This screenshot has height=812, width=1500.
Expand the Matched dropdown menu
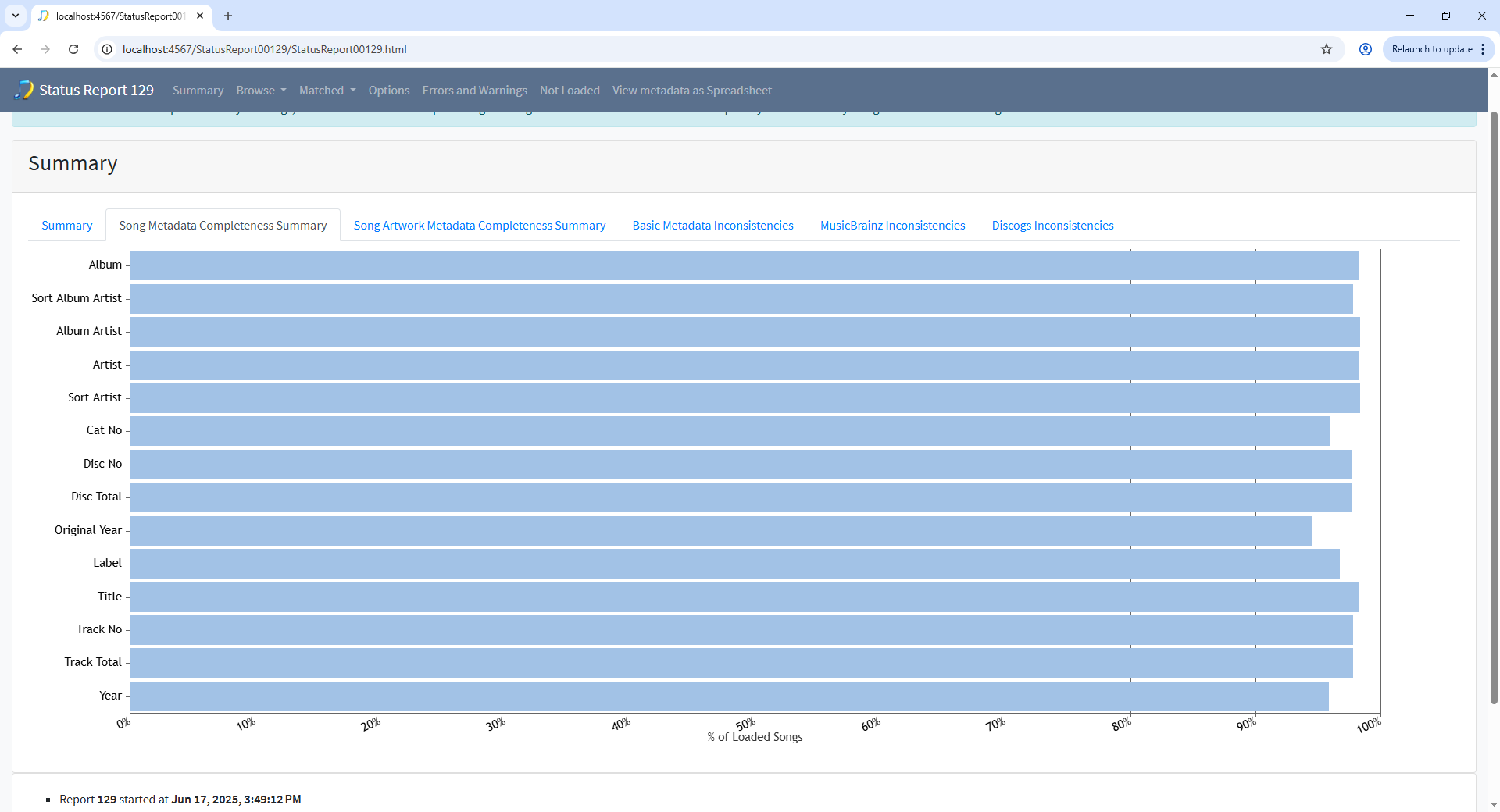[x=327, y=91]
